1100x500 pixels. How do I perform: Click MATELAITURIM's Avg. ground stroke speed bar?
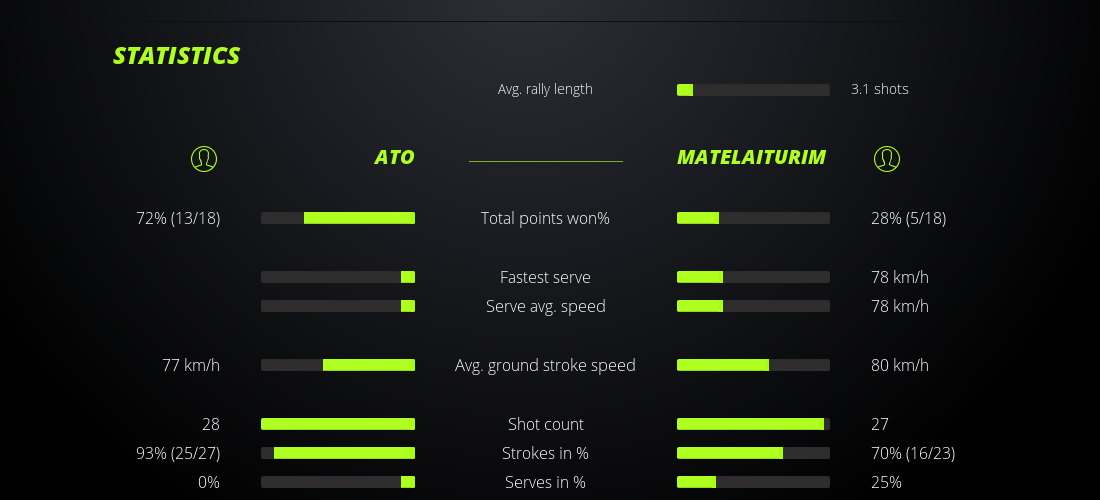[x=753, y=365]
